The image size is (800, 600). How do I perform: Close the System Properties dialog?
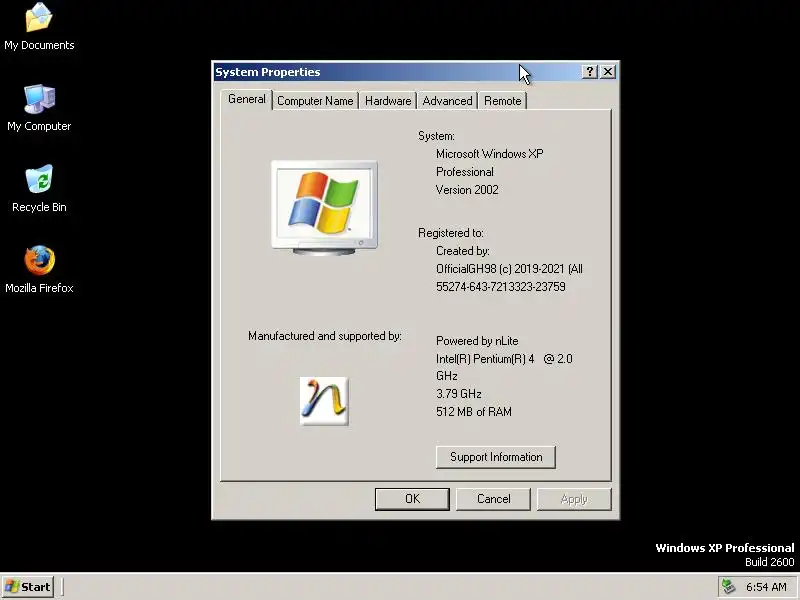point(608,72)
